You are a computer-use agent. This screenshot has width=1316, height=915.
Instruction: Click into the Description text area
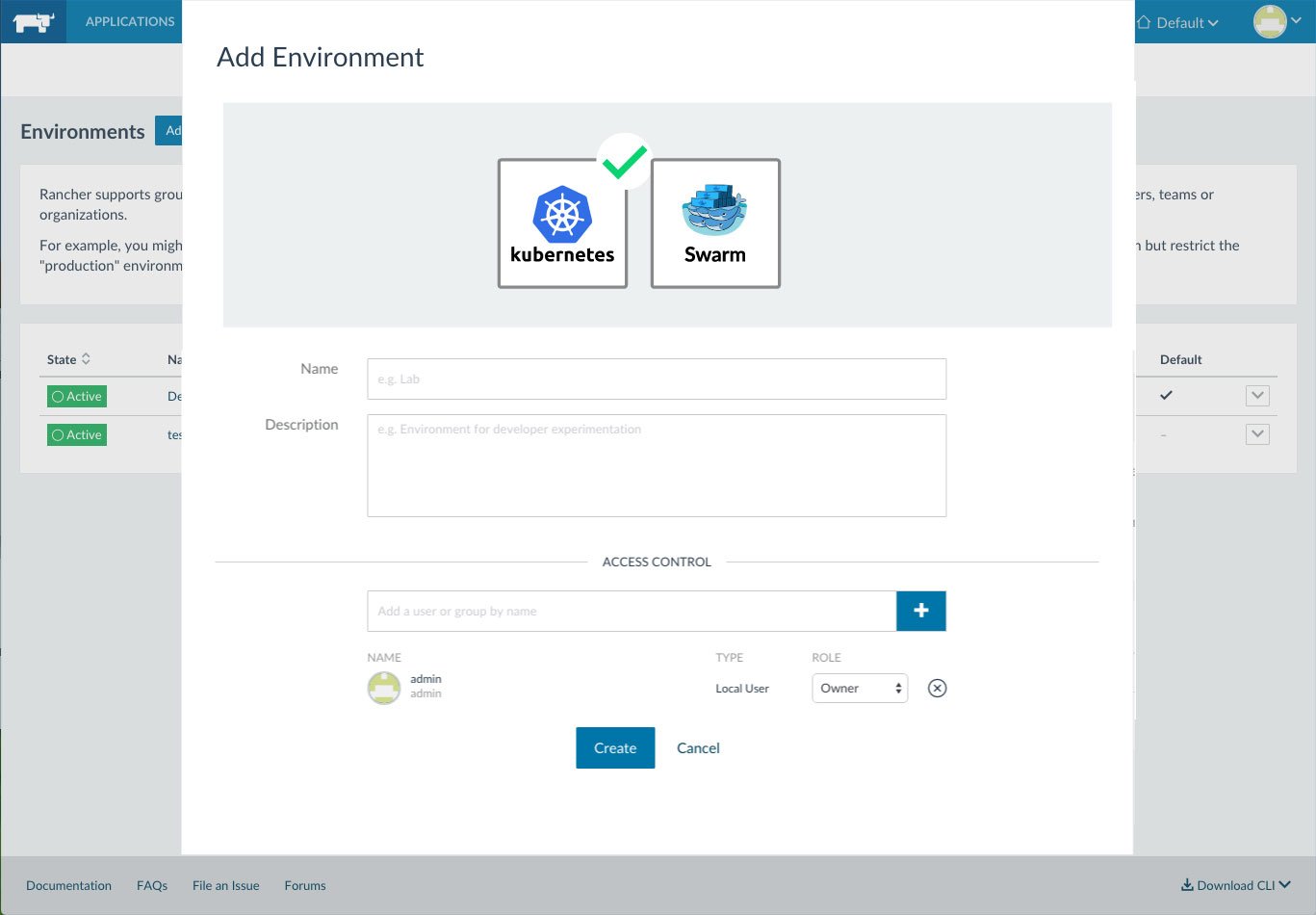click(x=657, y=465)
